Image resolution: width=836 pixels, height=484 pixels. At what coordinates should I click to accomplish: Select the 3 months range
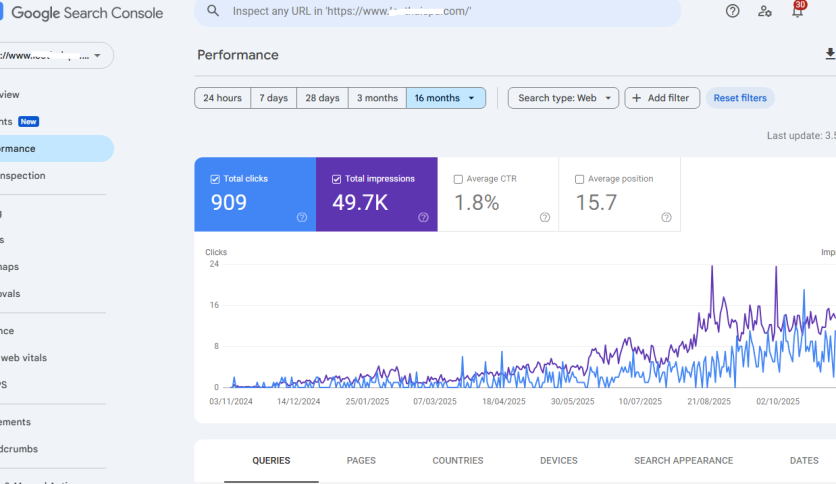pyautogui.click(x=377, y=98)
